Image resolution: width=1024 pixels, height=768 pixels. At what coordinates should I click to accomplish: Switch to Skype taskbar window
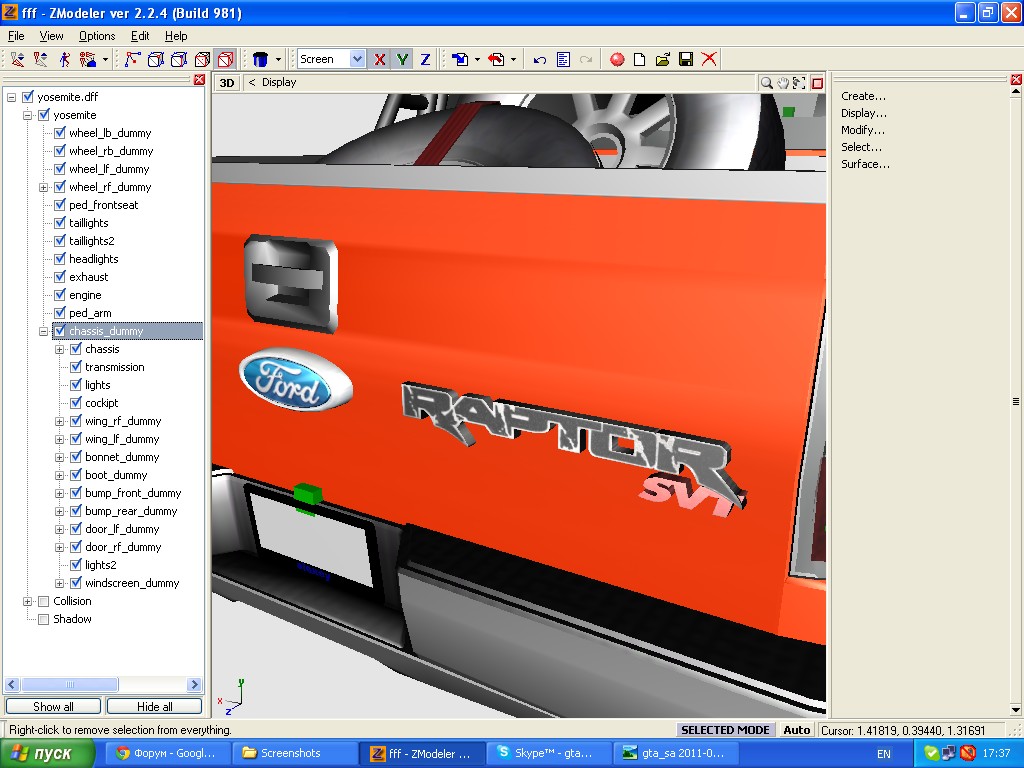(x=550, y=754)
